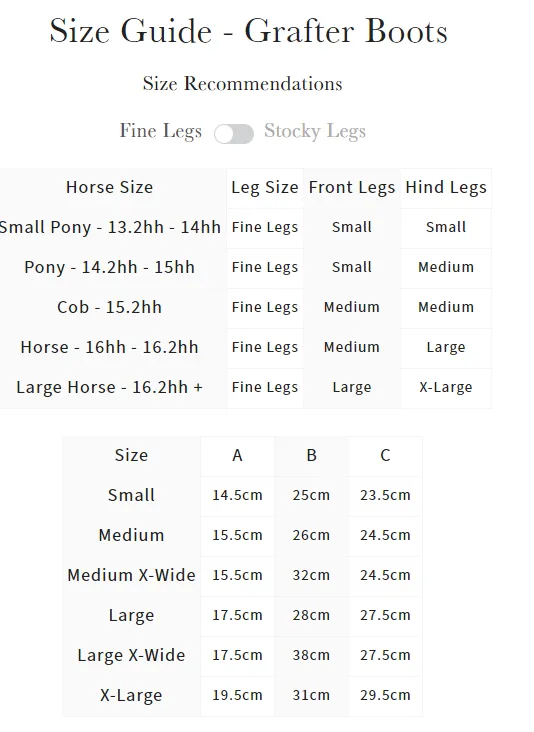Click the X-Large hind legs cell for Large Horse

446,387
